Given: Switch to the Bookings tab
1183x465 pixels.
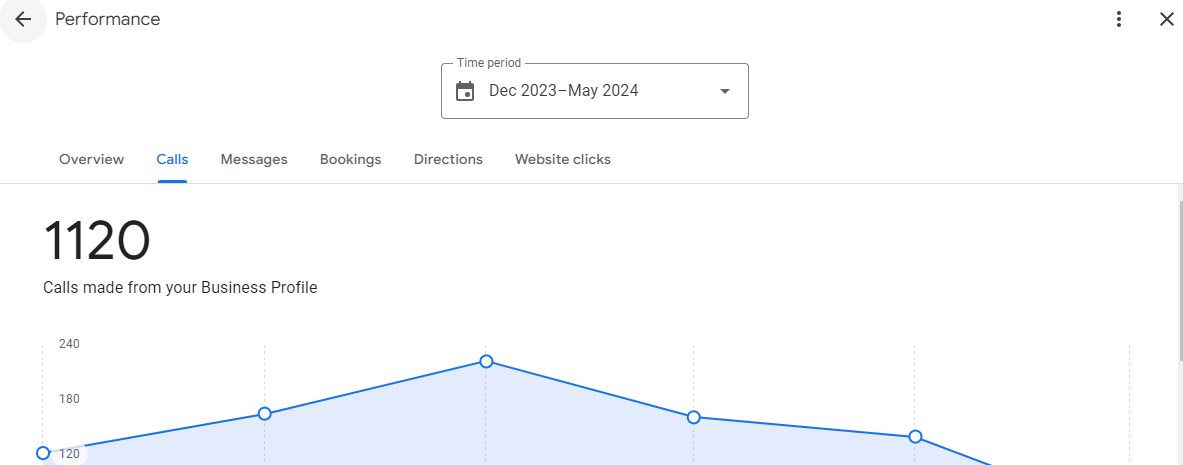Looking at the screenshot, I should tap(350, 159).
